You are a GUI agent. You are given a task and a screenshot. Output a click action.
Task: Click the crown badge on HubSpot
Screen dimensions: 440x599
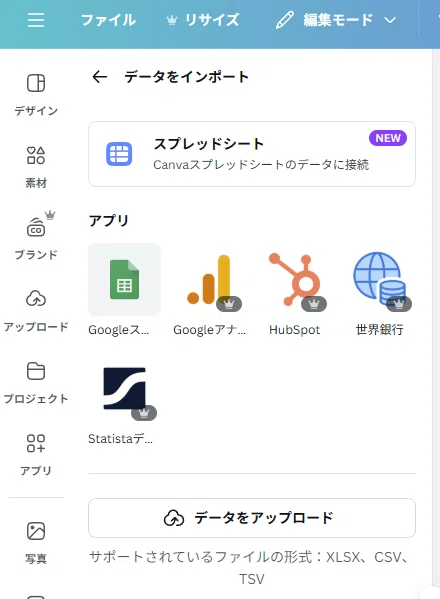(x=314, y=304)
